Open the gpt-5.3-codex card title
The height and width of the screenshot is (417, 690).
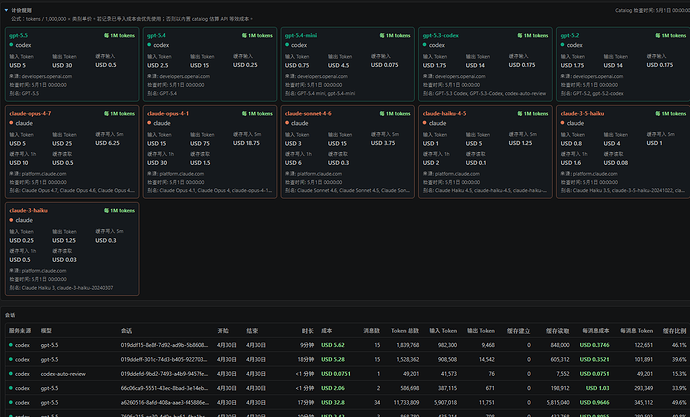click(x=440, y=35)
